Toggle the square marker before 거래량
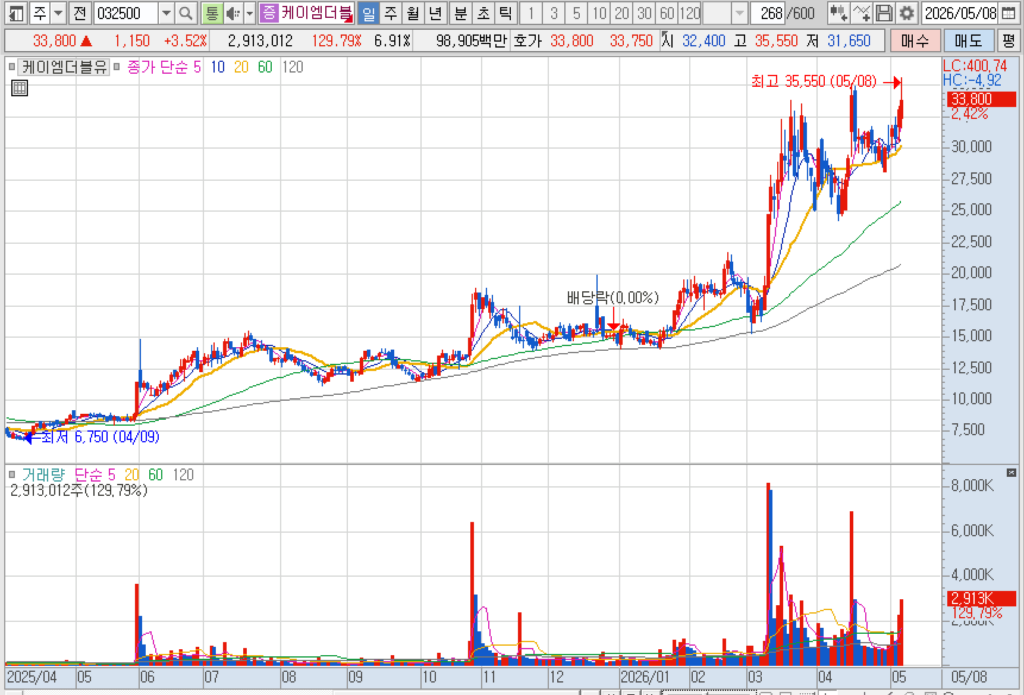The width and height of the screenshot is (1024, 695). [12, 475]
